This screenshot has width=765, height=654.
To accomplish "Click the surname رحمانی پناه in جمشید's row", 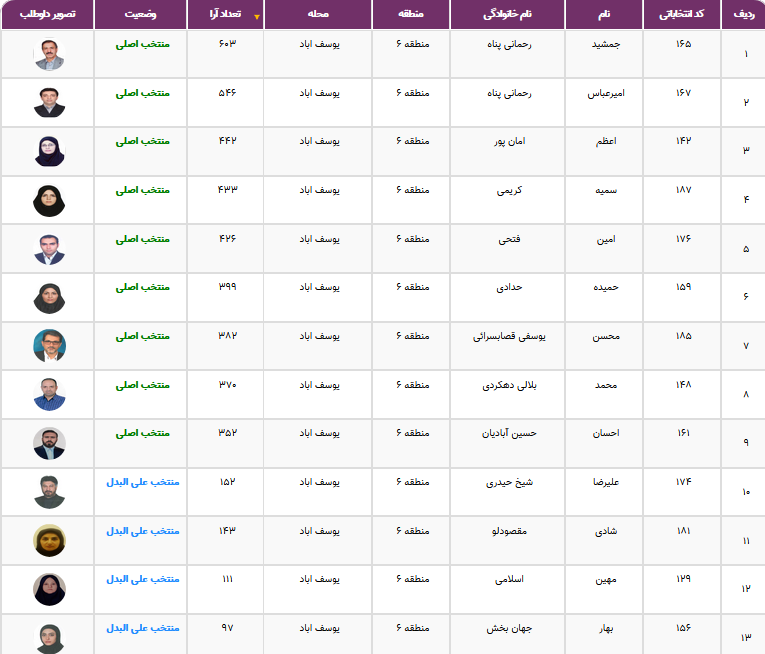I will (x=509, y=44).
